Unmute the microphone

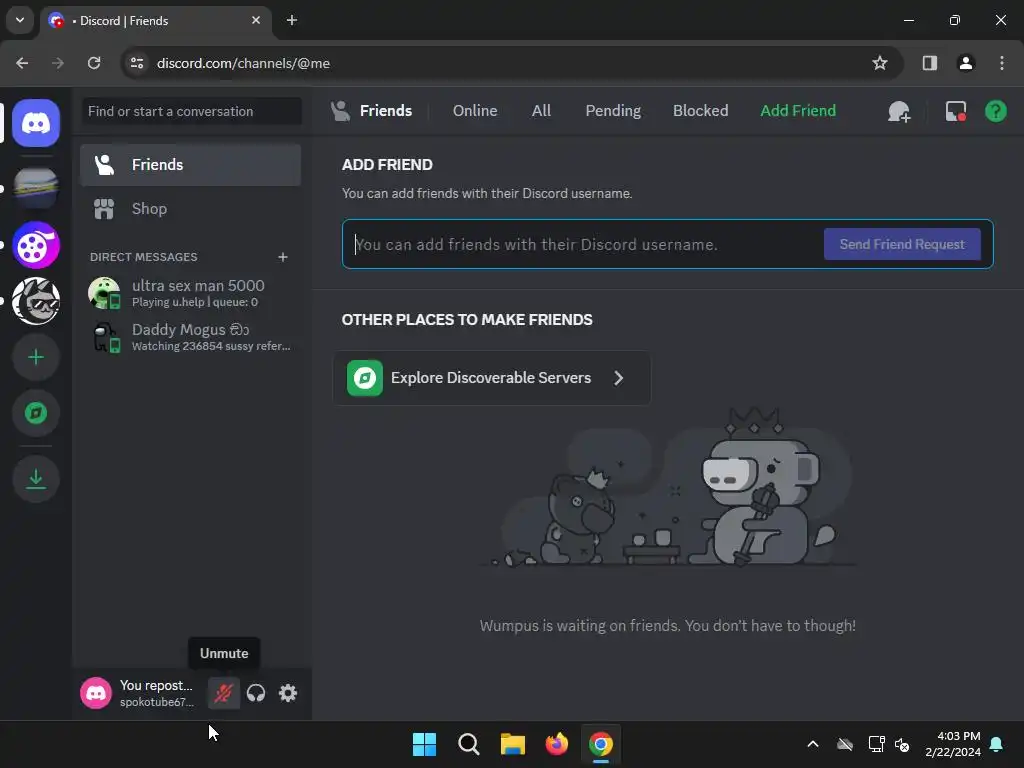pyautogui.click(x=223, y=693)
